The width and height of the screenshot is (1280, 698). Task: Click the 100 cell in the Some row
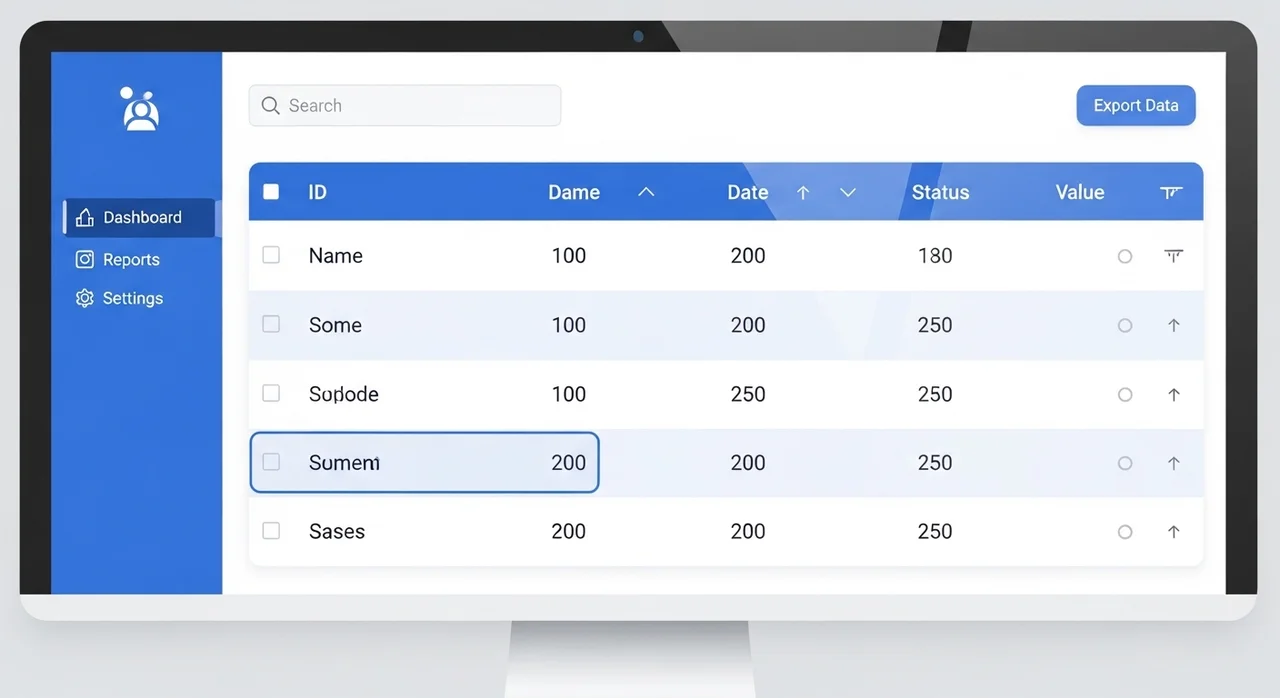click(569, 325)
